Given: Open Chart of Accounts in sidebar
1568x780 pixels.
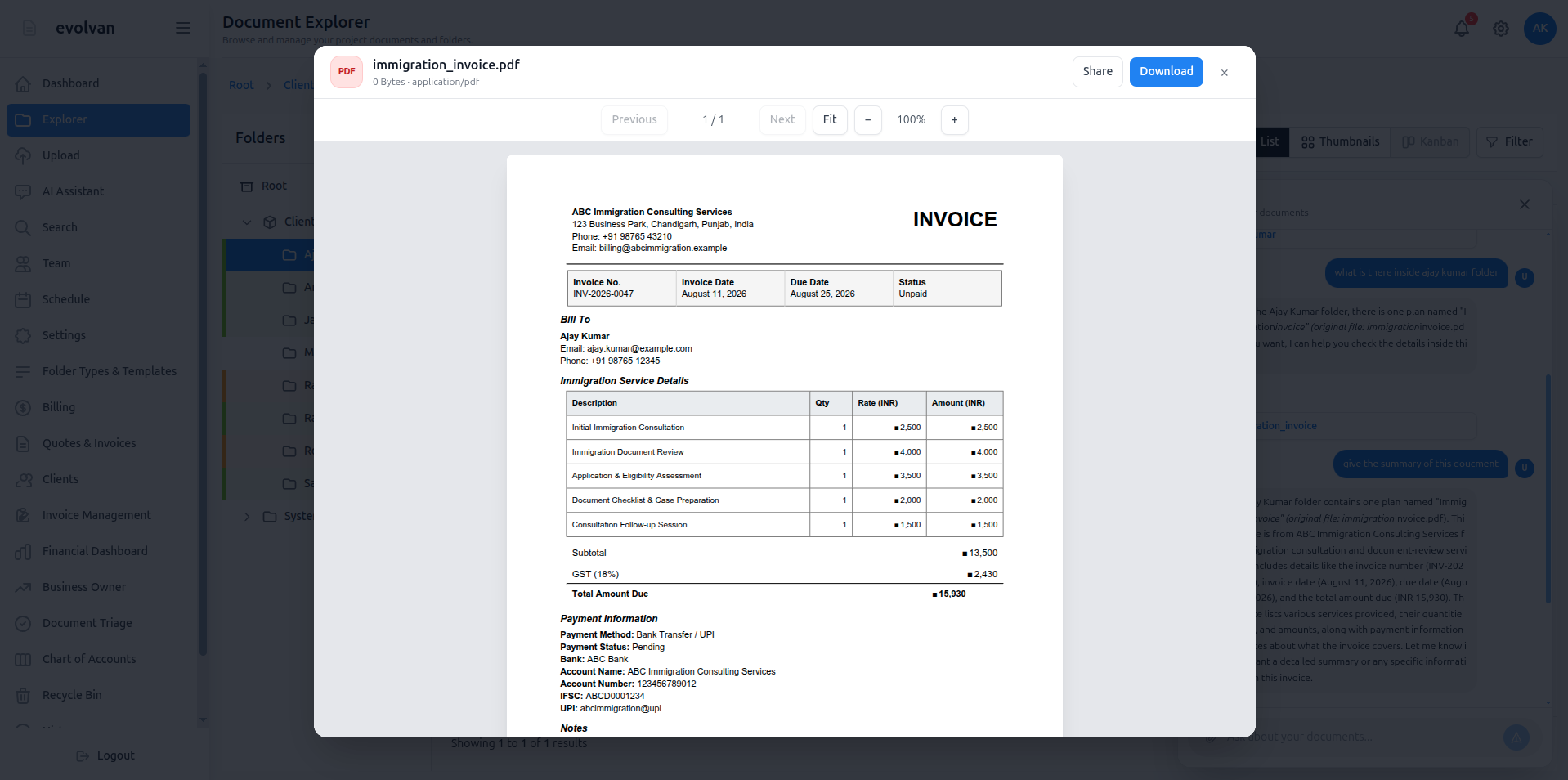Looking at the screenshot, I should click(98, 659).
